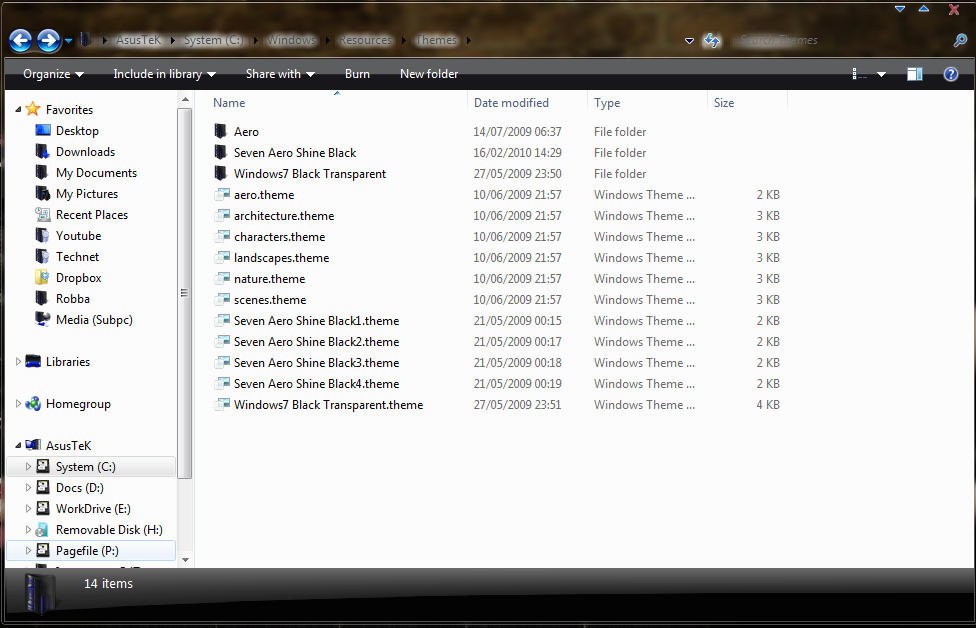Open Technet favorite link
The image size is (976, 628).
77,257
